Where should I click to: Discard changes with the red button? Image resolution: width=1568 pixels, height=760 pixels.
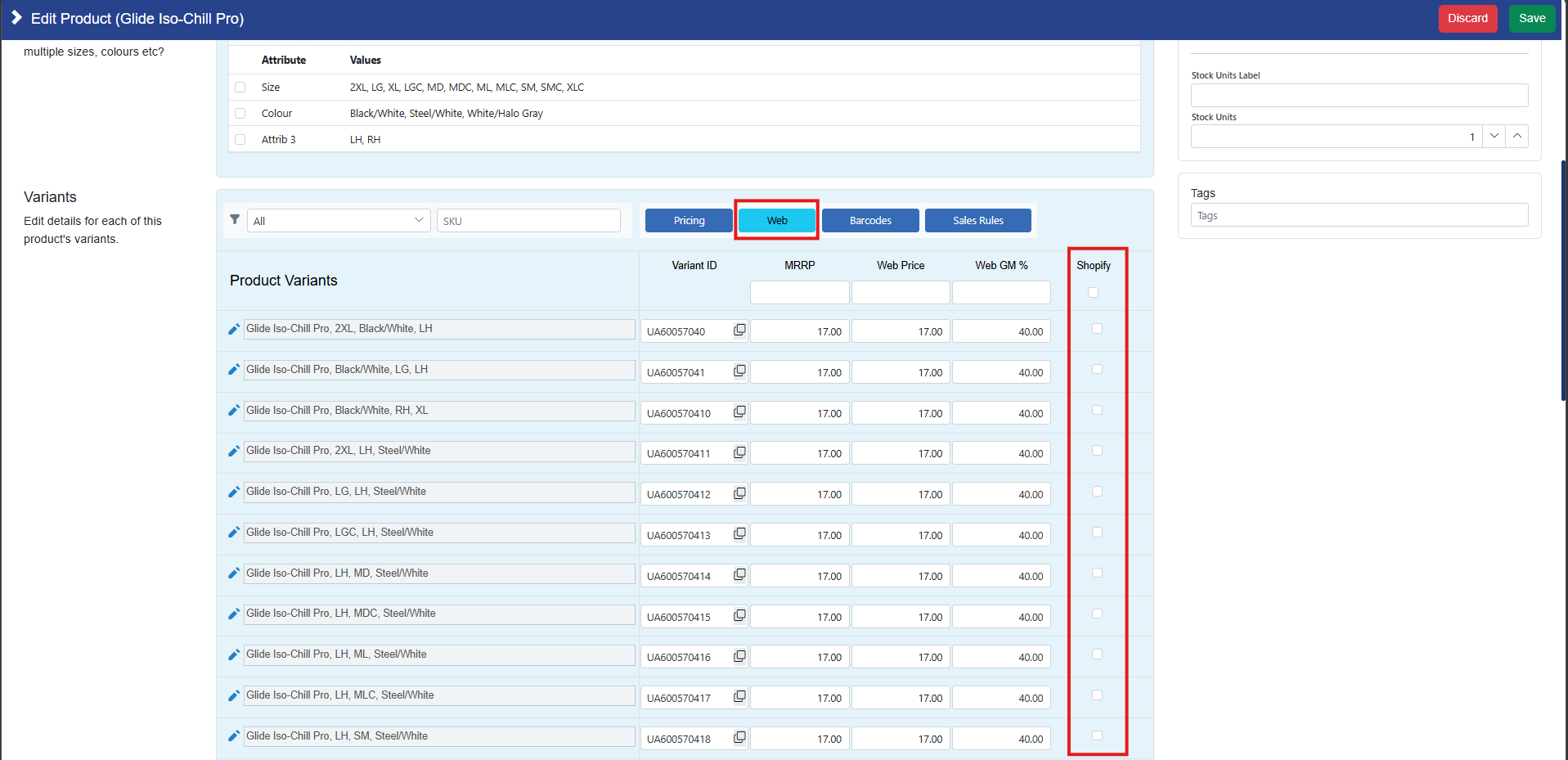point(1467,19)
